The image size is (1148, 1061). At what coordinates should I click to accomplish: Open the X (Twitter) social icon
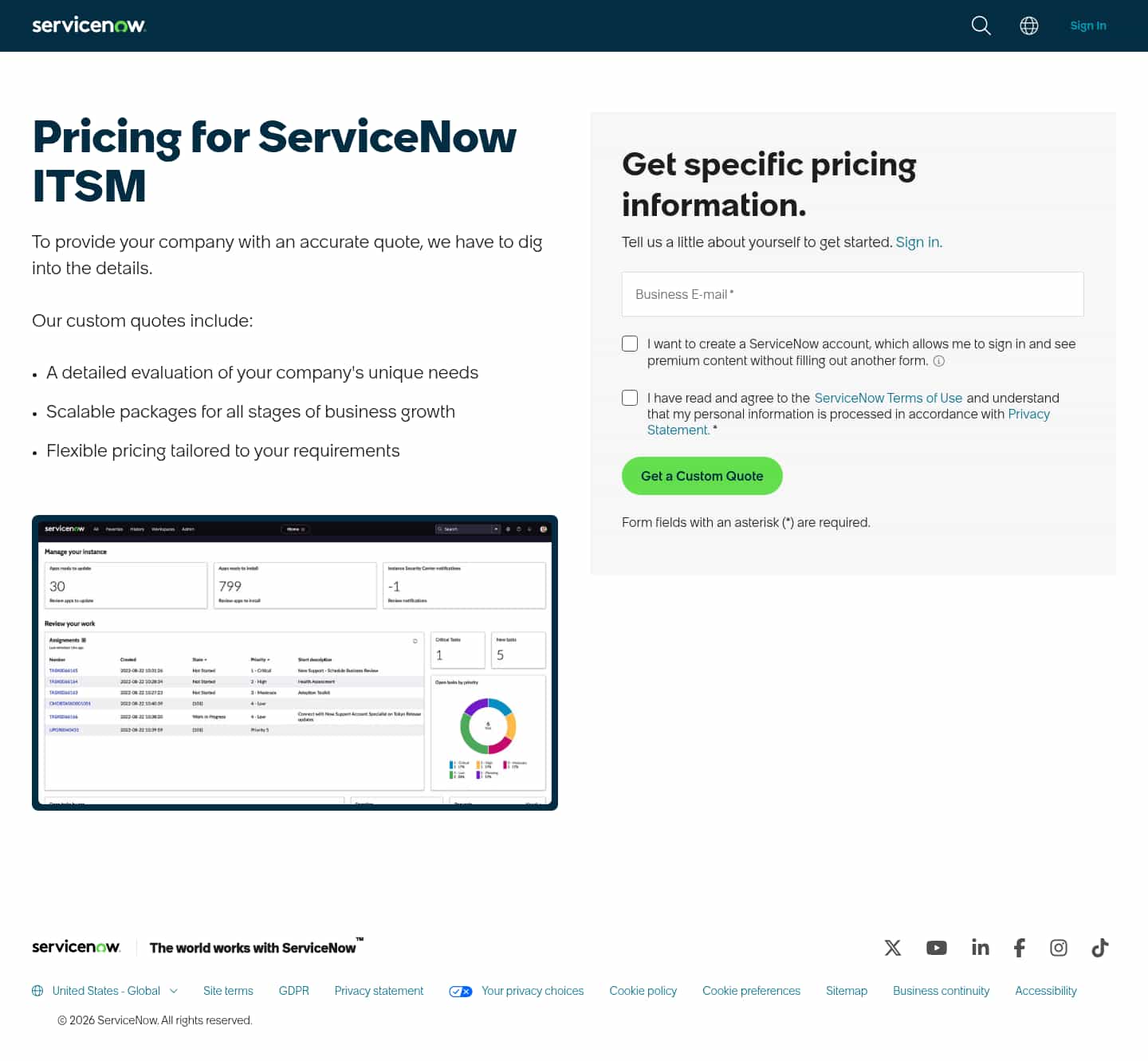pos(893,948)
